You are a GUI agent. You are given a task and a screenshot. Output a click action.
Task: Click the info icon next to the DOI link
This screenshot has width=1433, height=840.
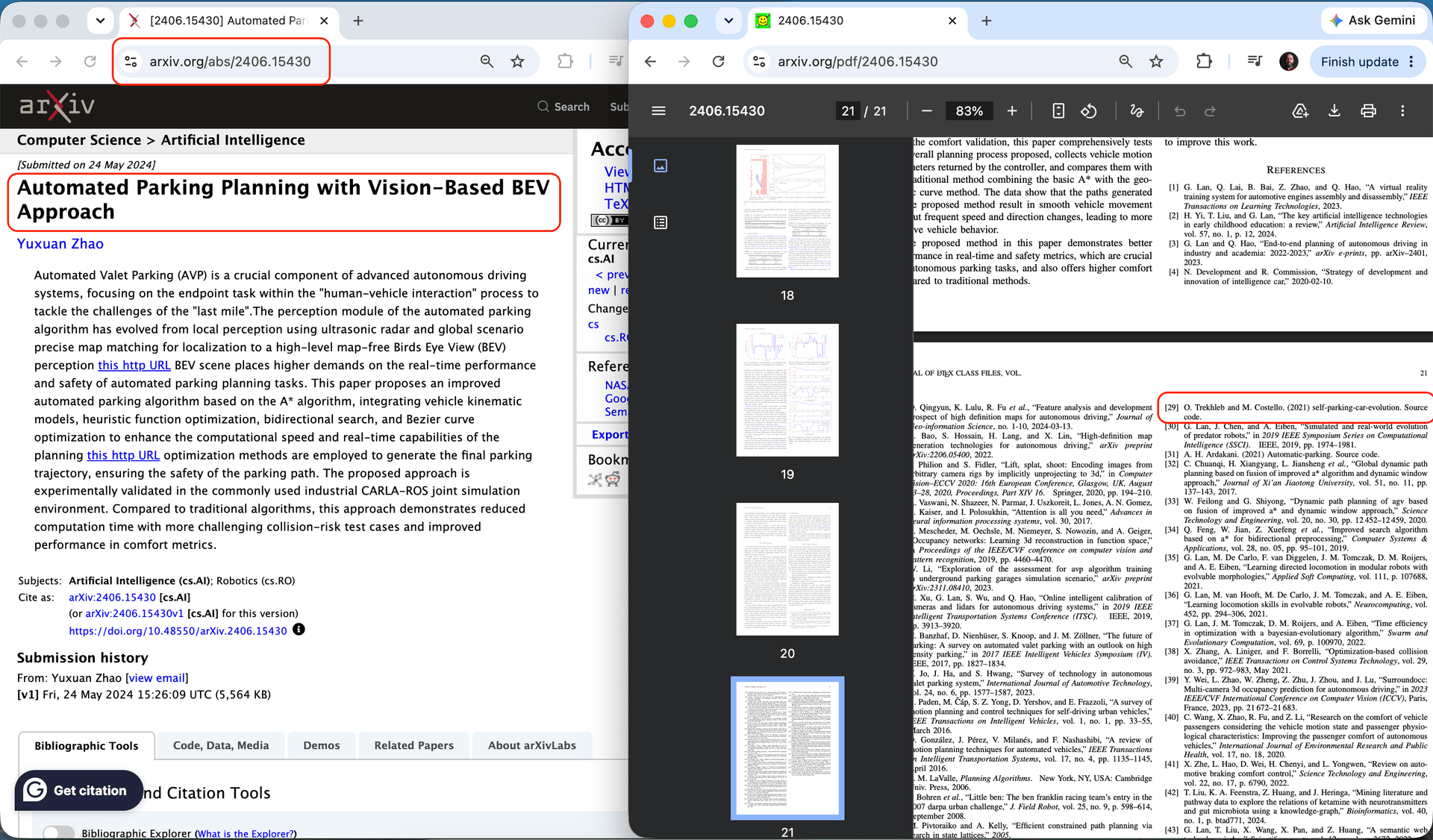[x=299, y=630]
